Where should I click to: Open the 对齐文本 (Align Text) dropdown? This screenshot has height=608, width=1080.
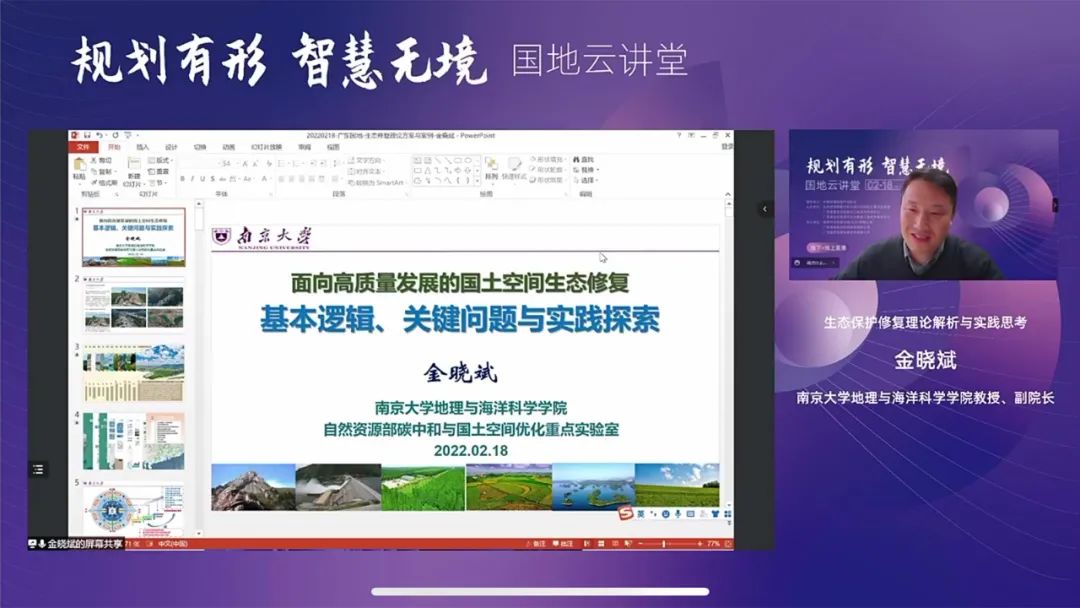click(x=365, y=171)
